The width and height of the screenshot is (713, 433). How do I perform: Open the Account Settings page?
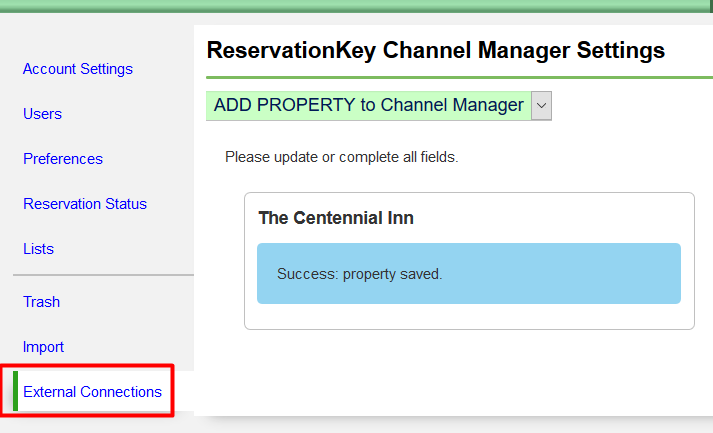point(77,69)
